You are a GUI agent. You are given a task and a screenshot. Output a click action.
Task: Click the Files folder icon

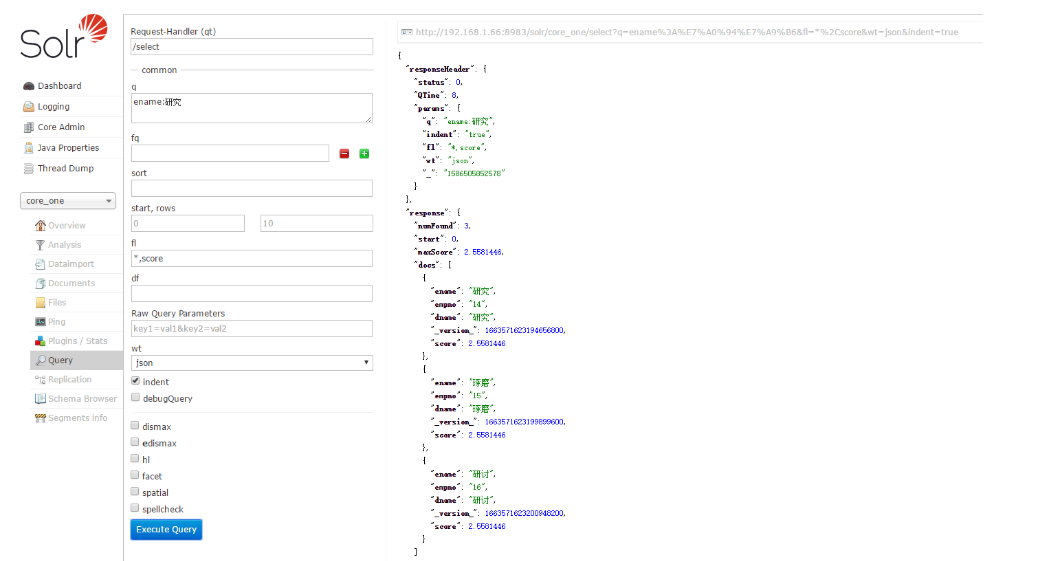click(40, 303)
